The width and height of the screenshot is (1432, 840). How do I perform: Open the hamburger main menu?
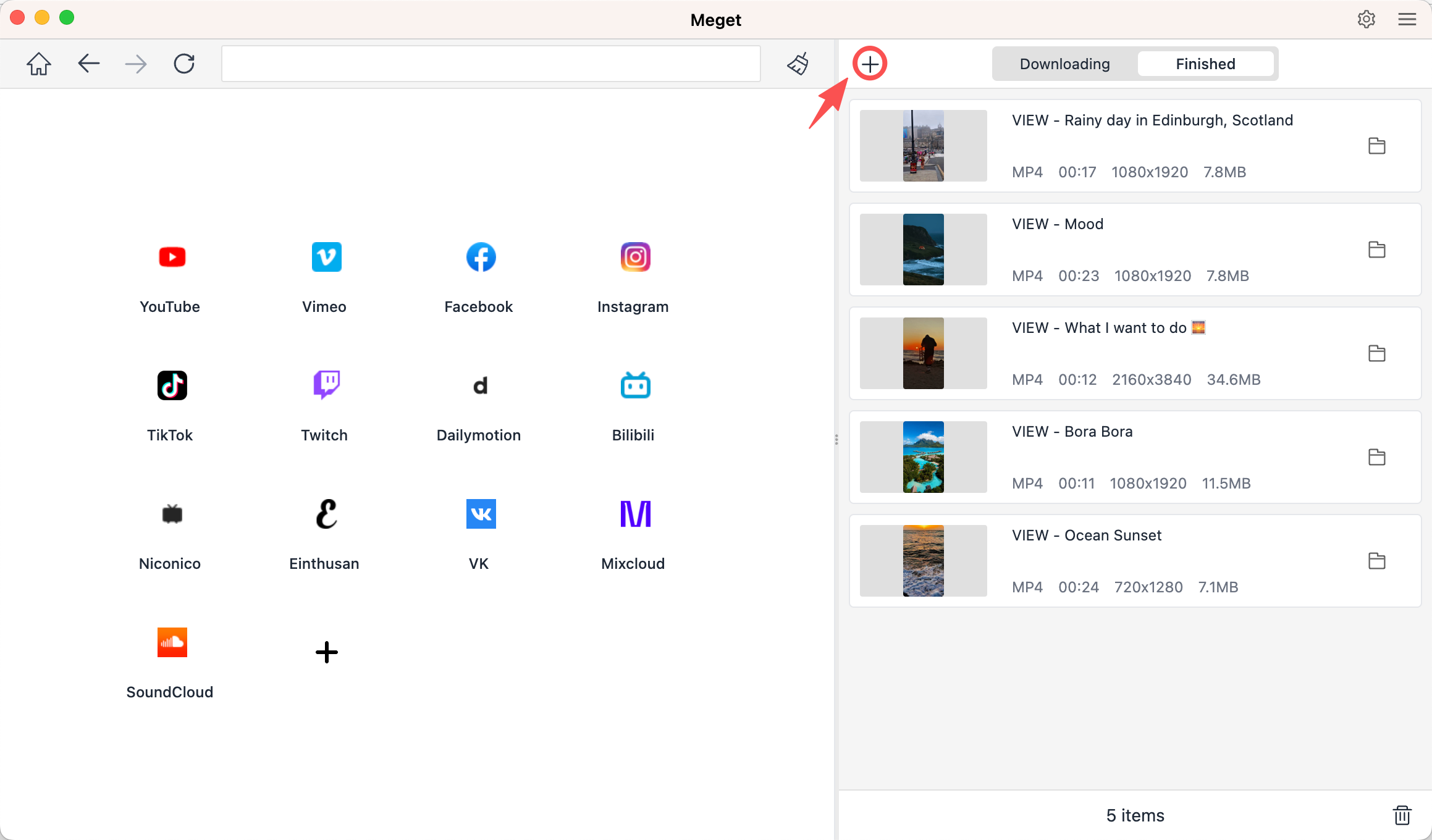[x=1407, y=20]
